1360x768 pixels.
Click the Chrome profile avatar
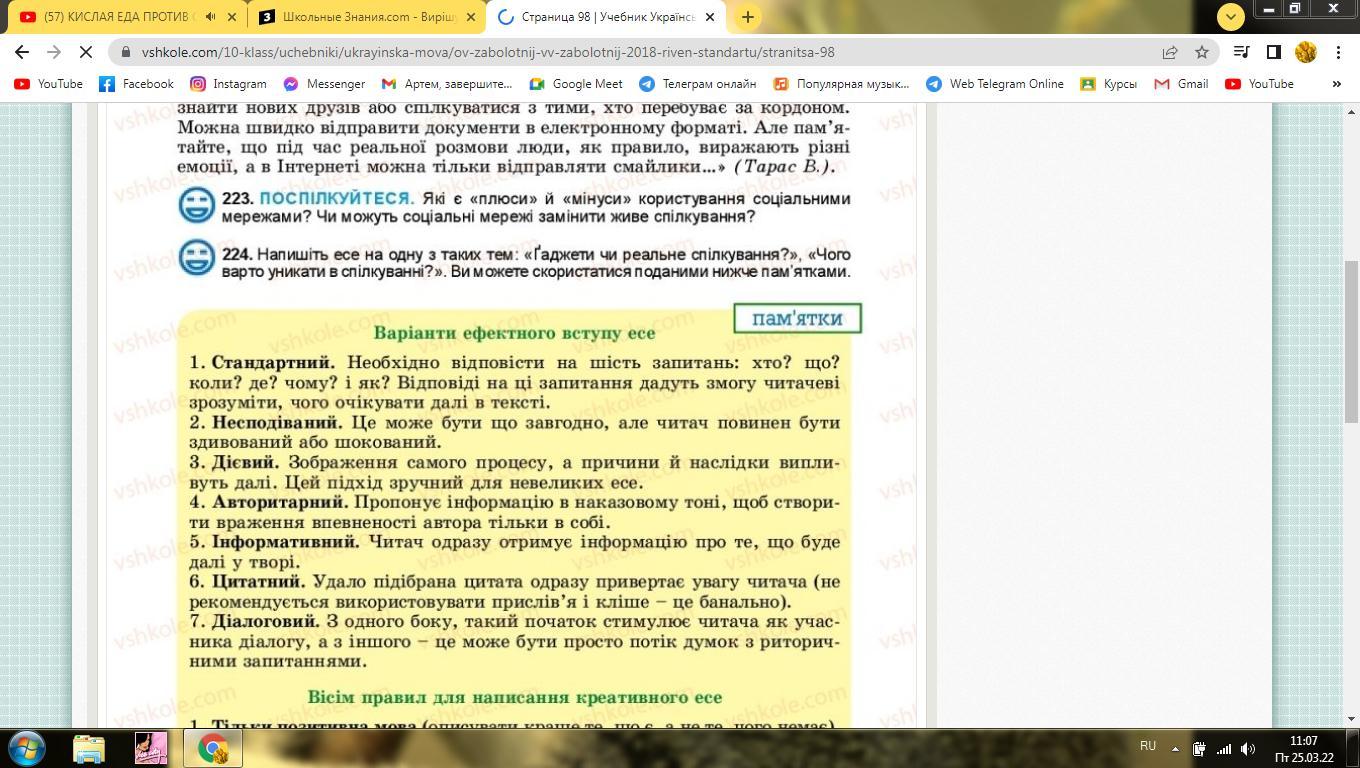pos(1305,52)
